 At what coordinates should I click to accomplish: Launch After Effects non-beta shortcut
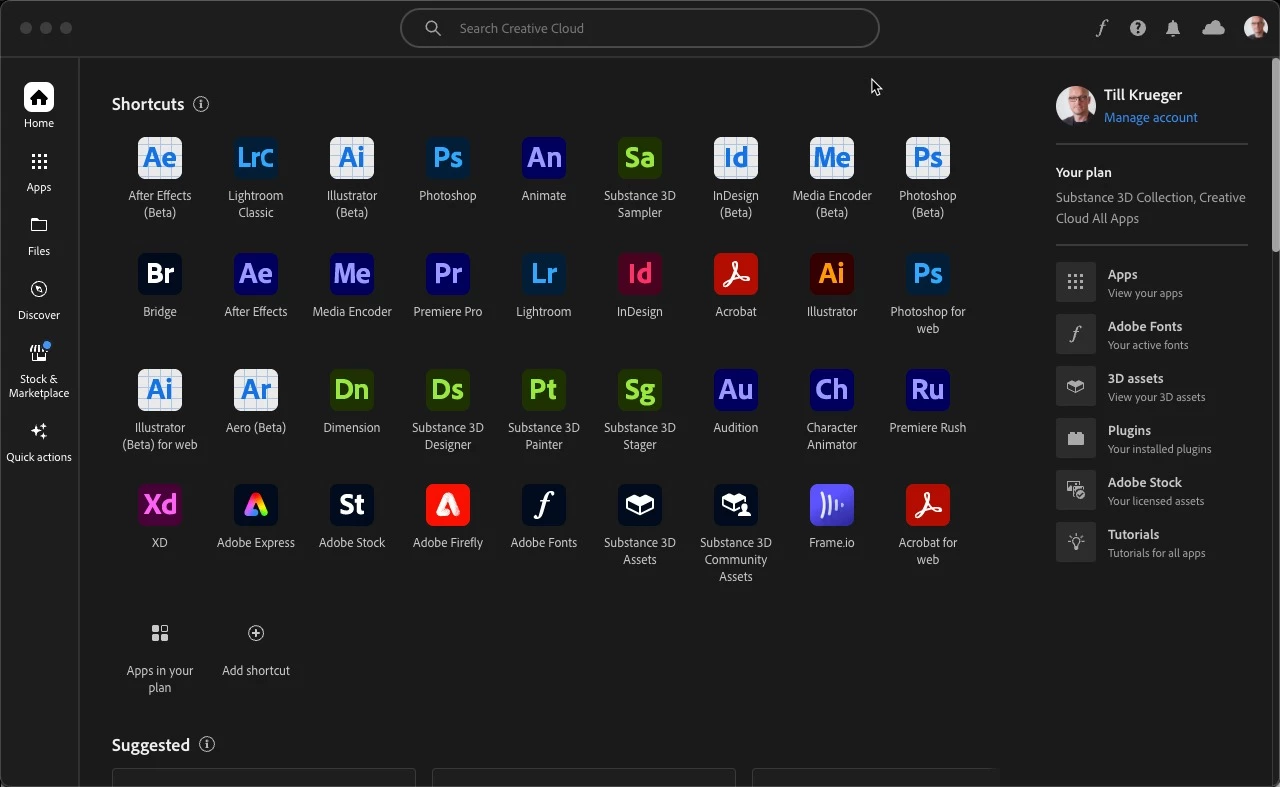click(256, 274)
